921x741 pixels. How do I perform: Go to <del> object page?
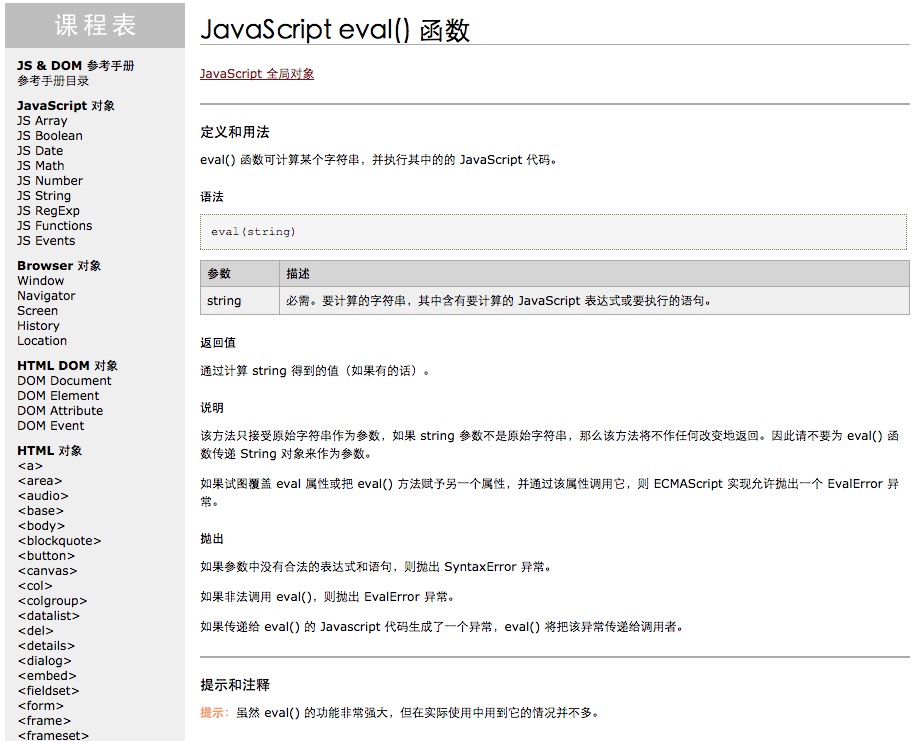tap(36, 631)
